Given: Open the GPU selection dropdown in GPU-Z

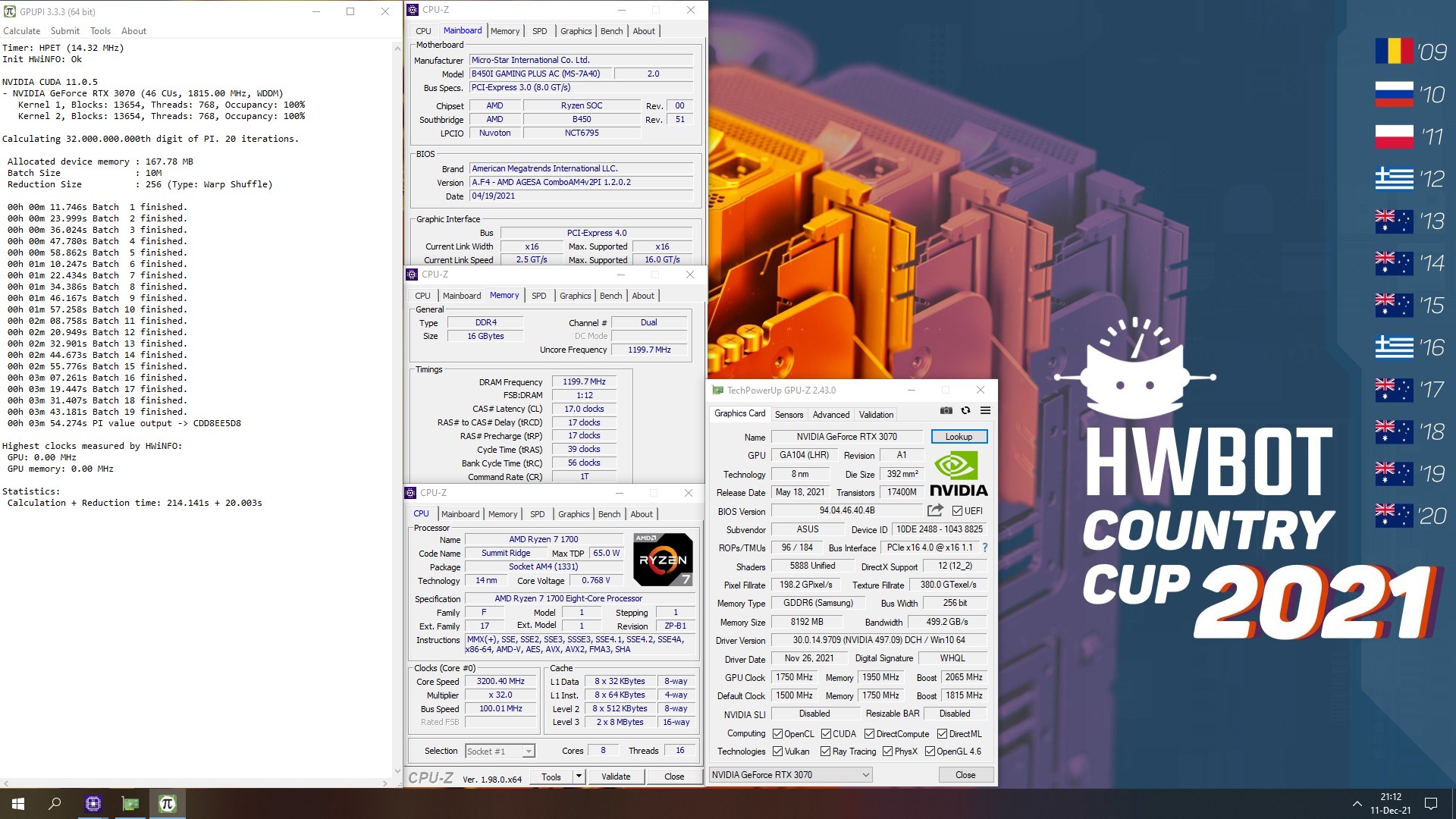Looking at the screenshot, I should click(x=790, y=775).
